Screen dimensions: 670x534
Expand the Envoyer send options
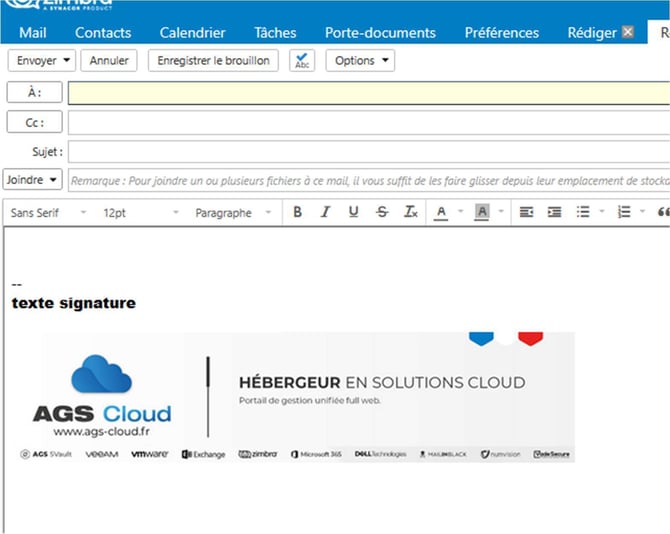(x=67, y=60)
